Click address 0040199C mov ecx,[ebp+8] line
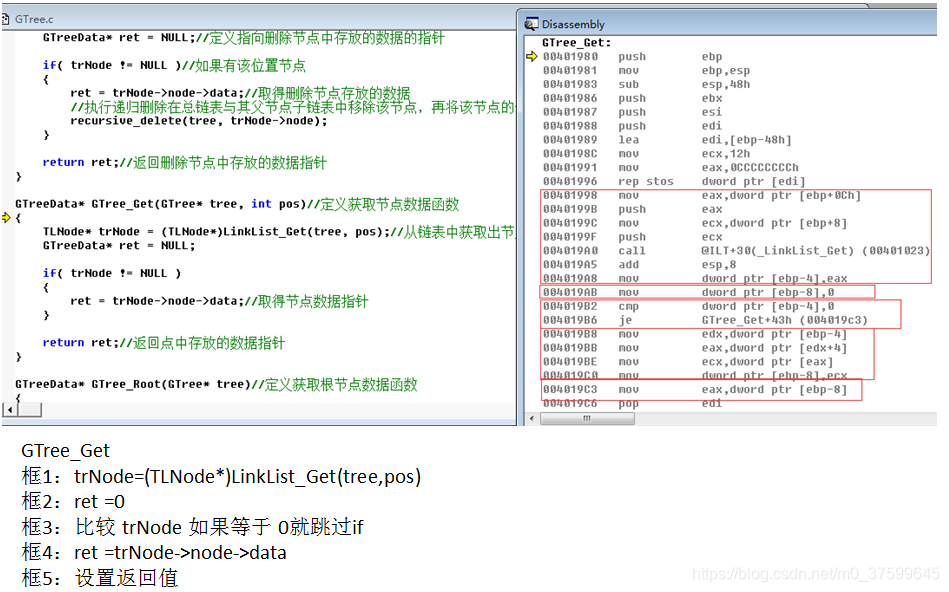The image size is (949, 592). tap(695, 223)
